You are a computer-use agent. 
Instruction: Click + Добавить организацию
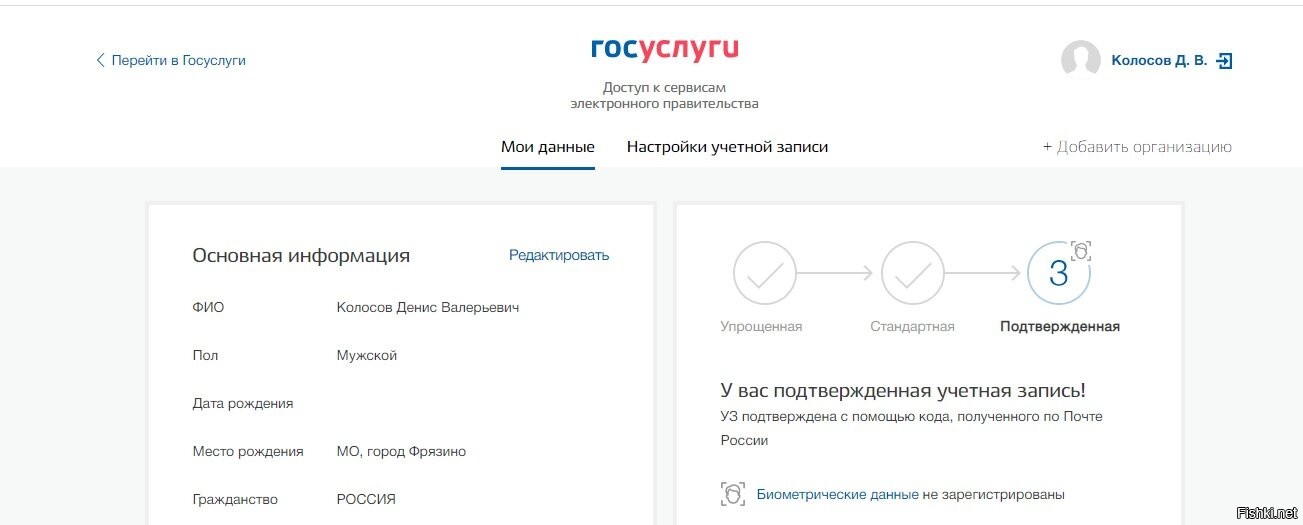1137,147
